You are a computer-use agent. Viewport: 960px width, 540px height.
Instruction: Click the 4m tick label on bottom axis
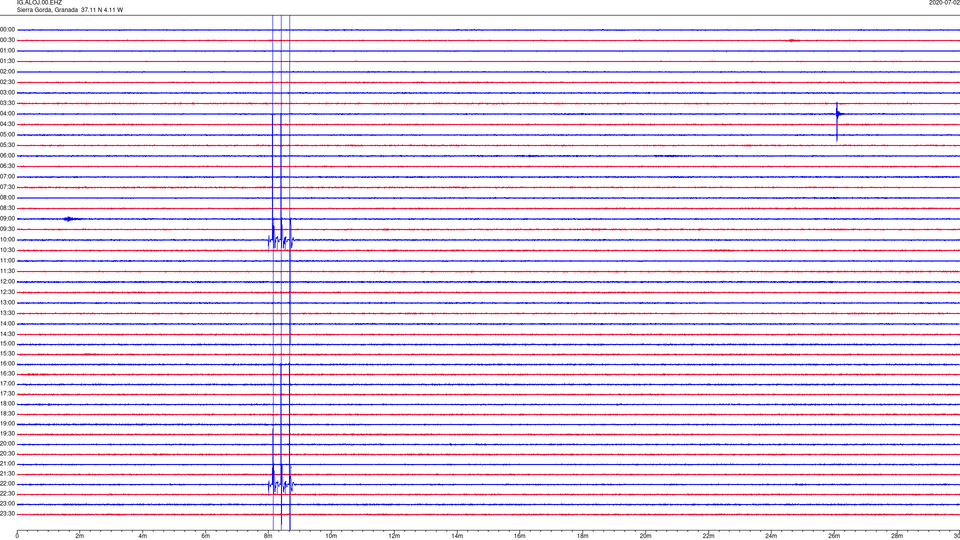click(143, 536)
